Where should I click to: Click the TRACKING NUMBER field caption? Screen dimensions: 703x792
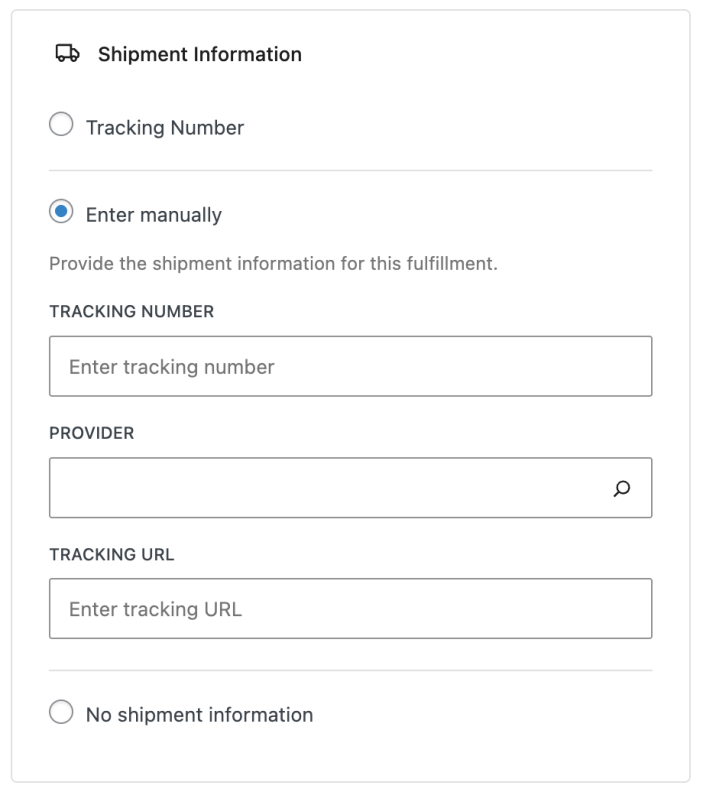(131, 311)
